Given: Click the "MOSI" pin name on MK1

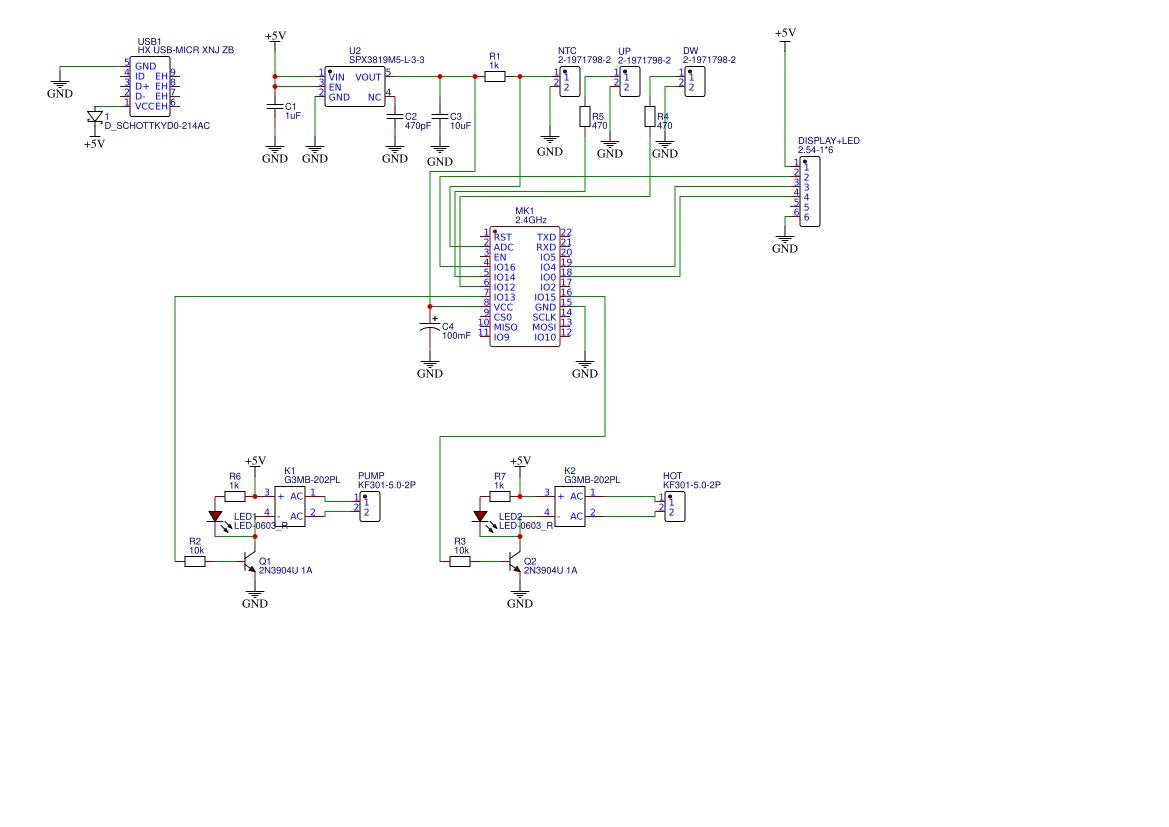Looking at the screenshot, I should click(544, 327).
